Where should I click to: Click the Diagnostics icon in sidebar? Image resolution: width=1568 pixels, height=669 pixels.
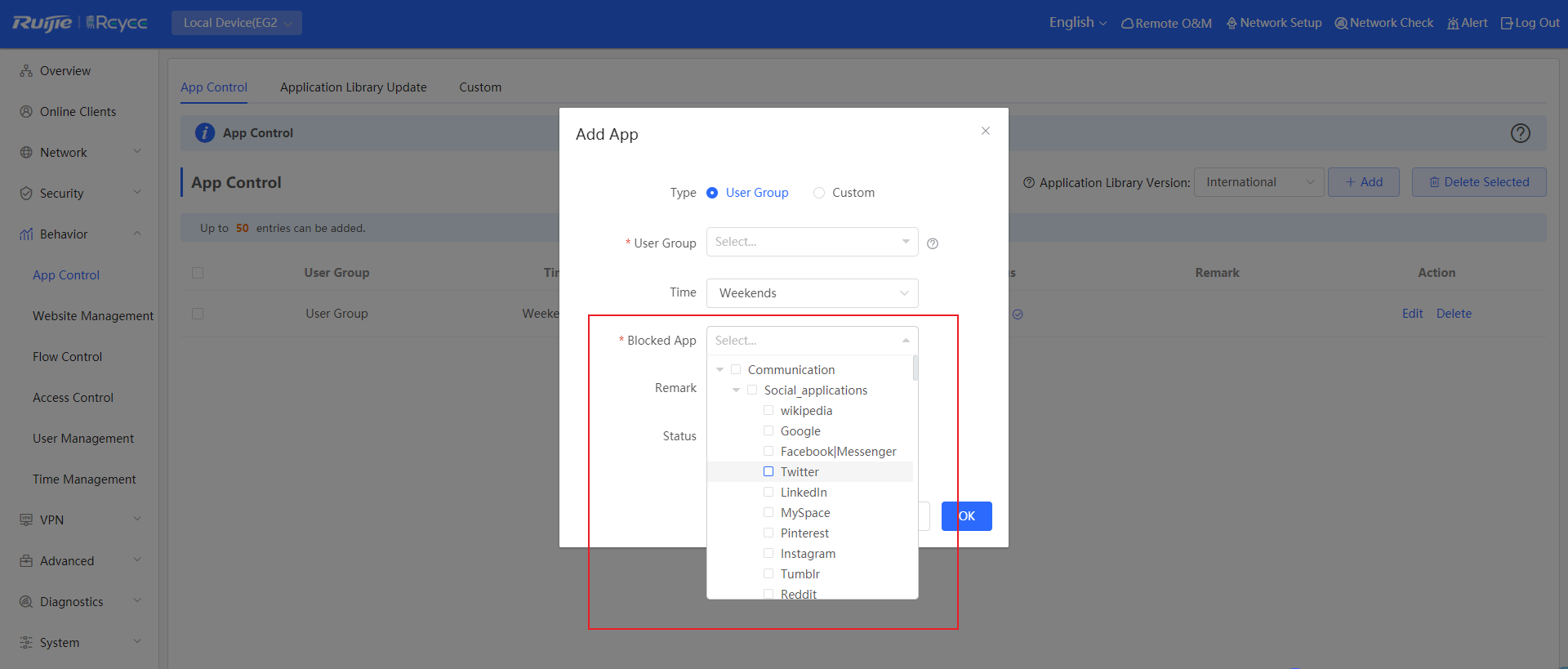[x=26, y=602]
